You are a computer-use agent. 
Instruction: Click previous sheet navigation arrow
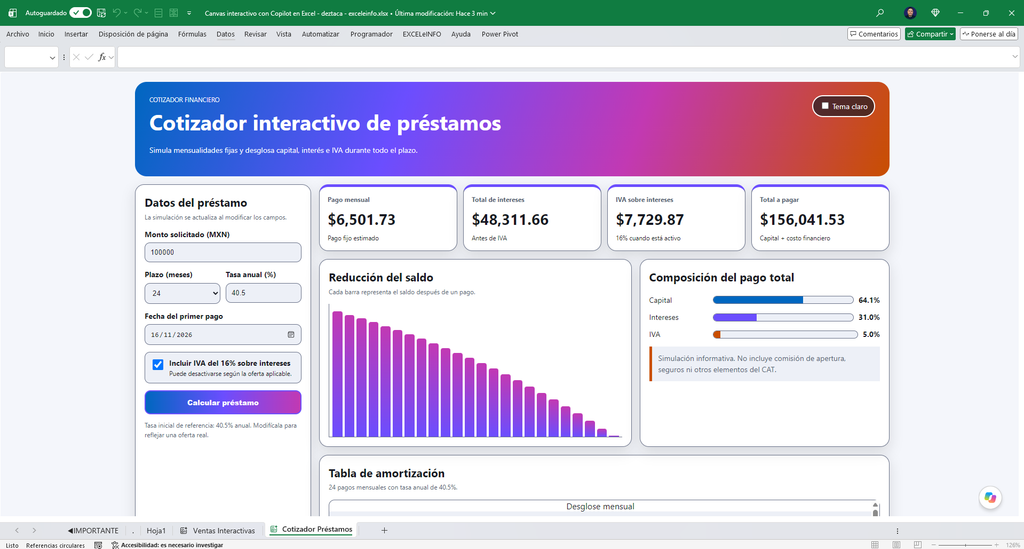coord(17,530)
